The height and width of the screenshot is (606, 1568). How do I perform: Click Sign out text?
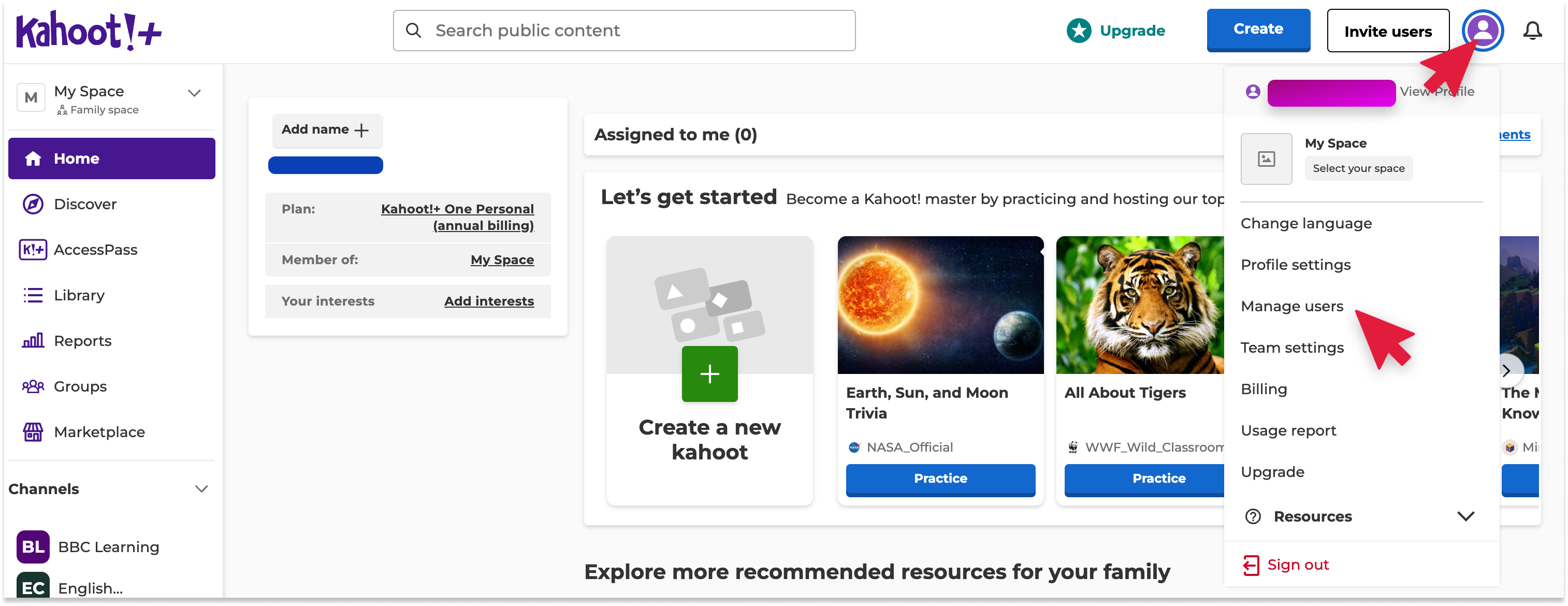tap(1298, 565)
